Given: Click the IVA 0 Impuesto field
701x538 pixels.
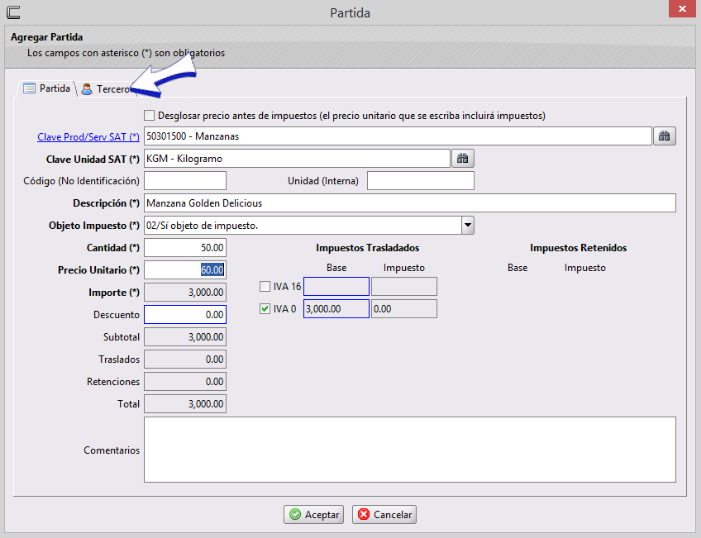Looking at the screenshot, I should (404, 309).
